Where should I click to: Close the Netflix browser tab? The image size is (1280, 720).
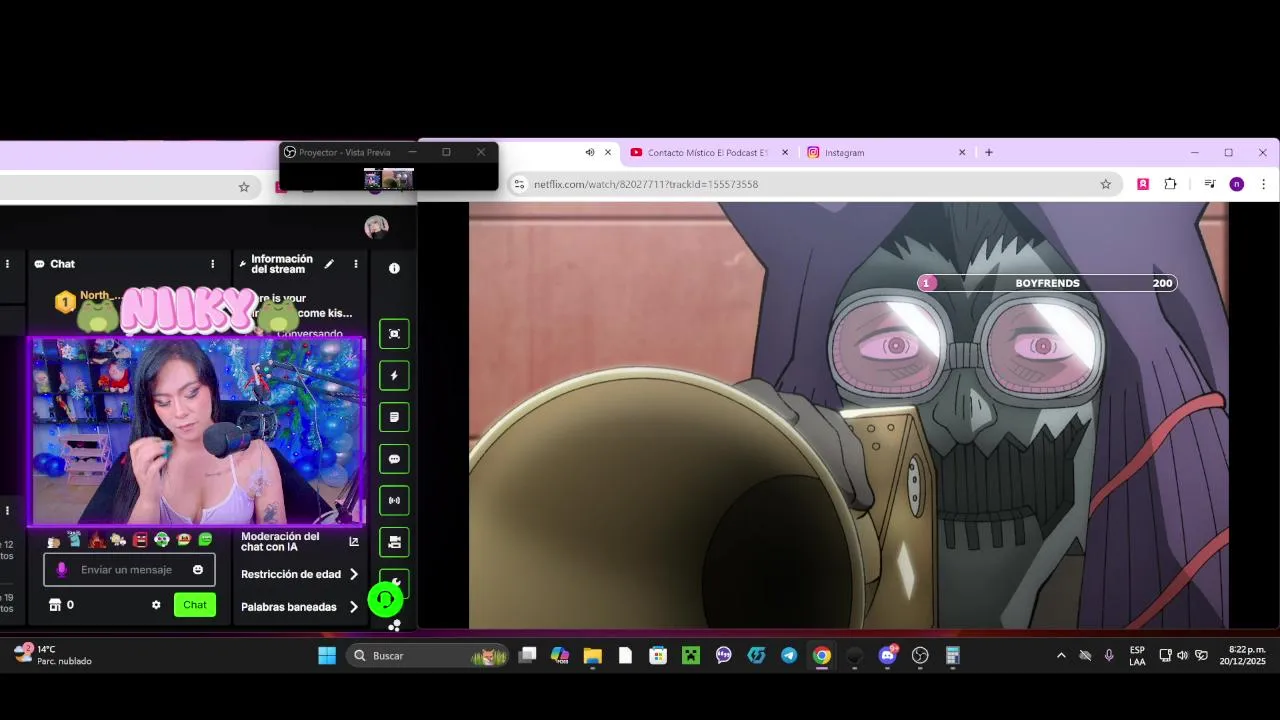pyautogui.click(x=607, y=153)
